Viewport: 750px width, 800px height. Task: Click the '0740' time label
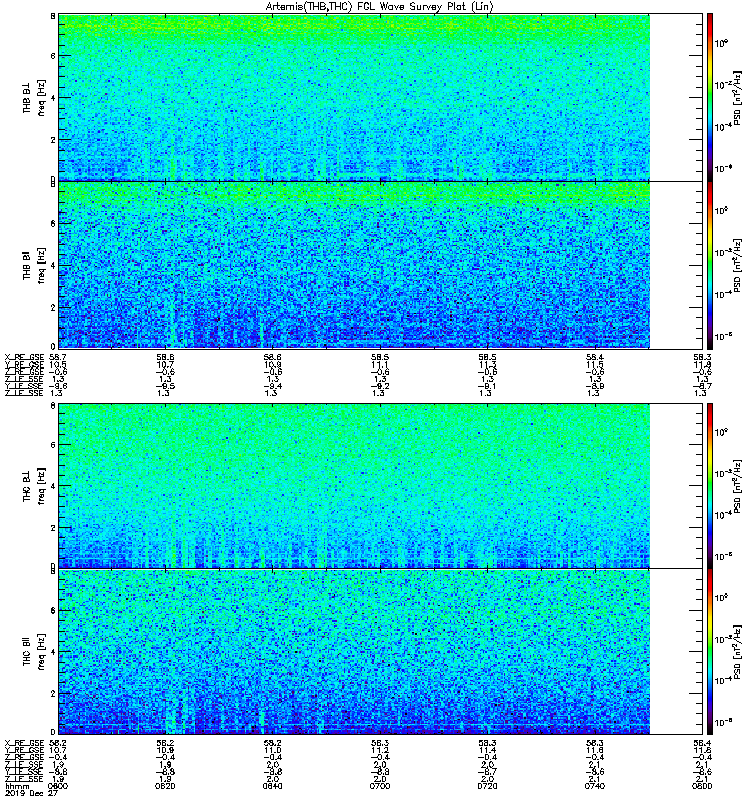pos(594,786)
